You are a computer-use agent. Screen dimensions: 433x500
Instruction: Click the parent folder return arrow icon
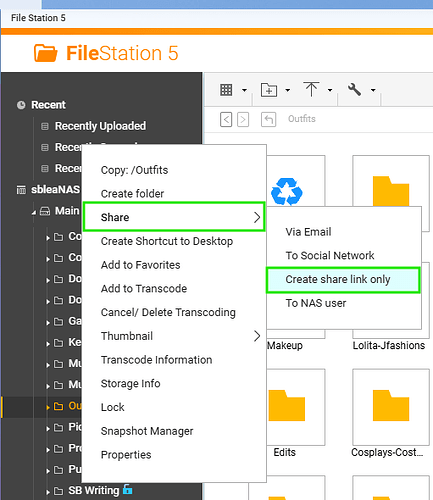coord(268,119)
